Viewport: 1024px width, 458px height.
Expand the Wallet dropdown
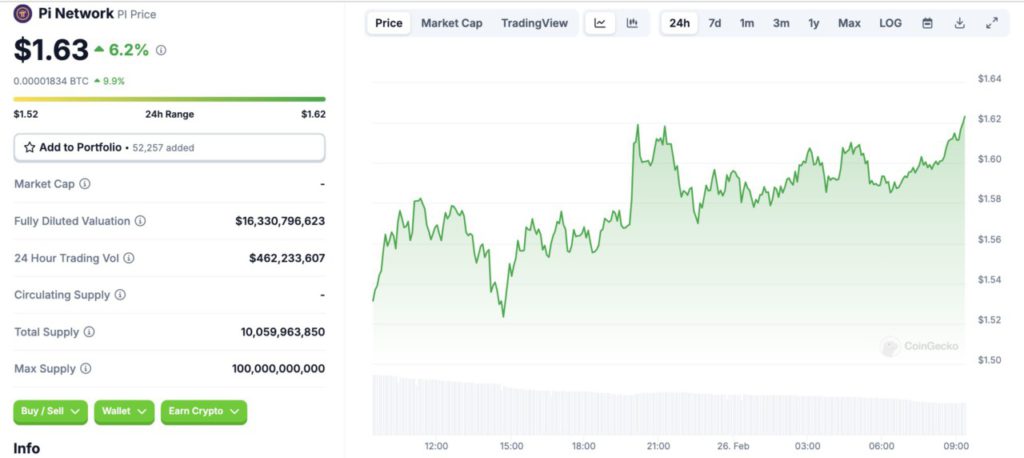(x=124, y=411)
